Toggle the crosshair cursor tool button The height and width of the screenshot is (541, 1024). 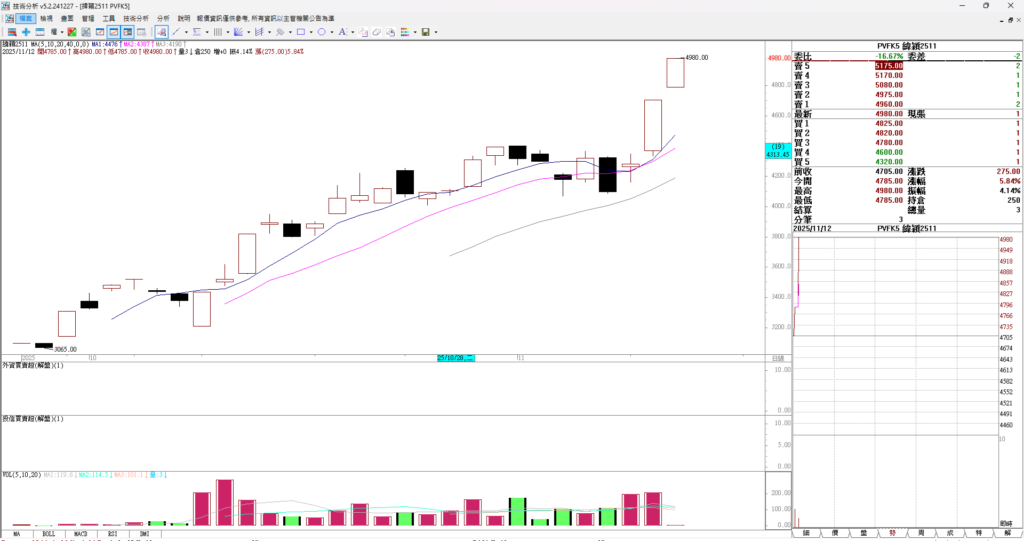click(x=161, y=32)
